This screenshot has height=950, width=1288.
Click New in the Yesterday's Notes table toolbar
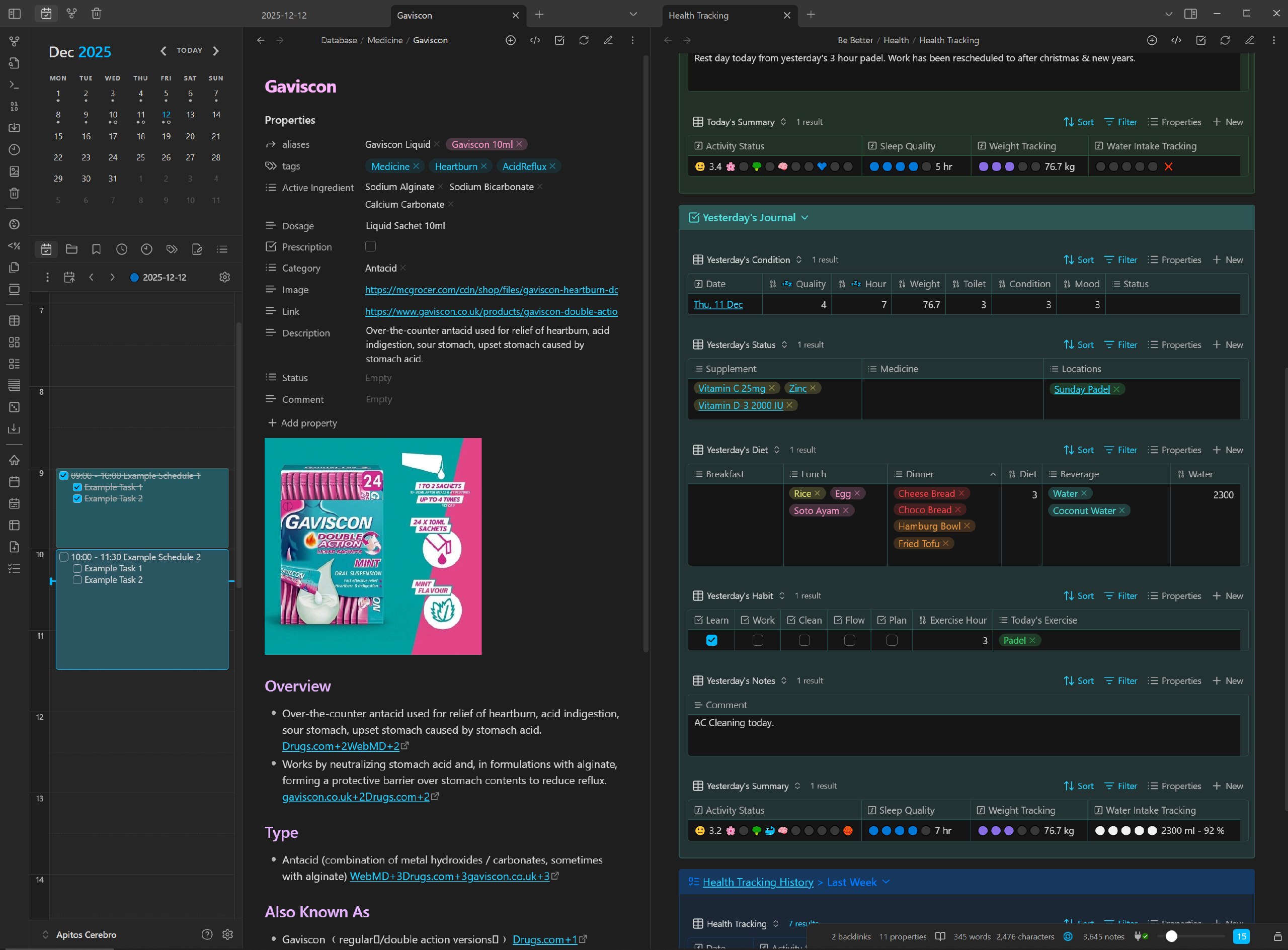[1228, 680]
